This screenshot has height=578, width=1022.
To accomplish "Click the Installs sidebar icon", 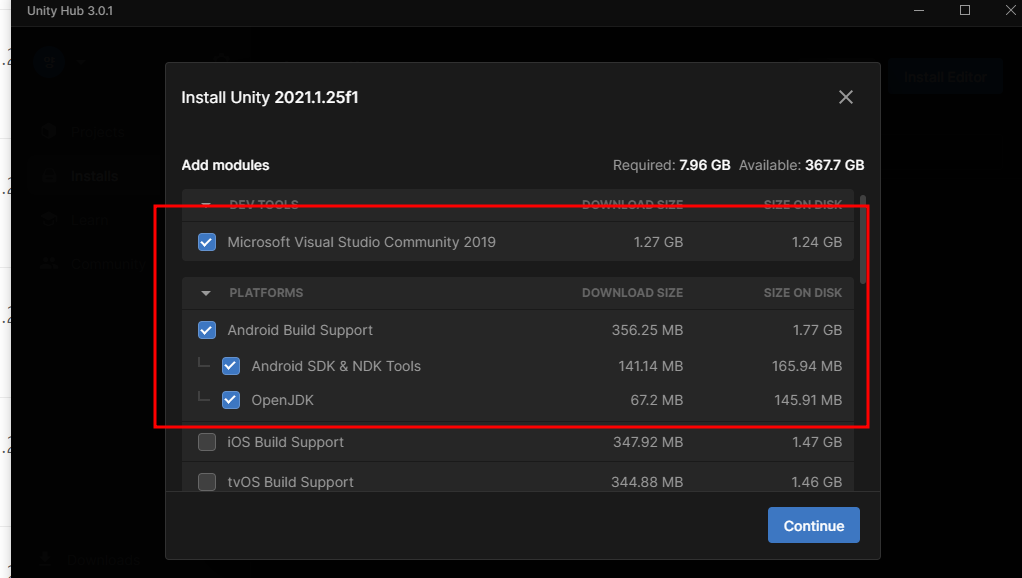I will pyautogui.click(x=49, y=176).
